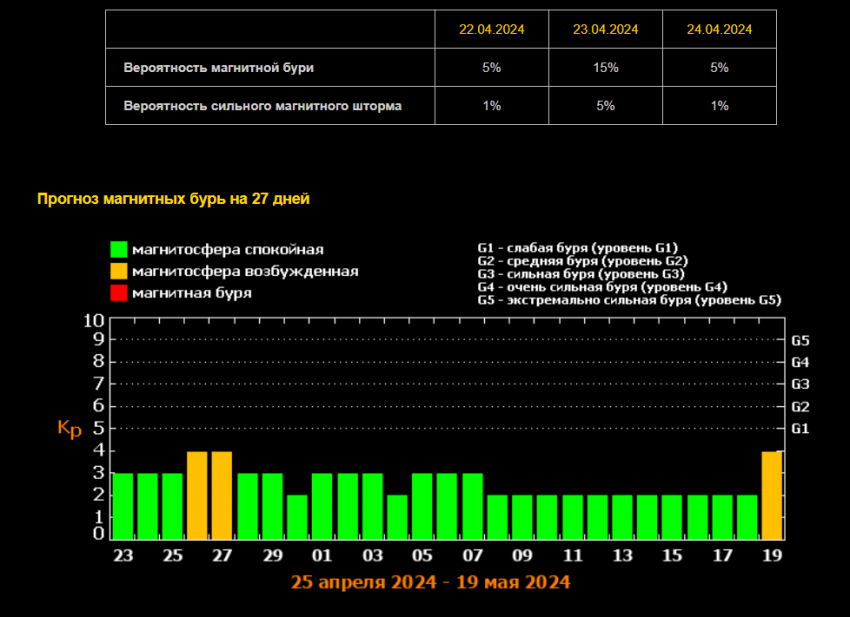Click the green calm magnetosphere legend square
The width and height of the screenshot is (850, 617).
(119, 249)
